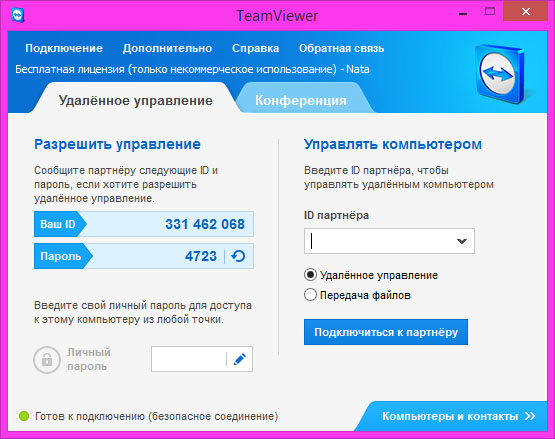555x439 pixels.
Task: Switch to the Конференция tab
Action: point(301,101)
